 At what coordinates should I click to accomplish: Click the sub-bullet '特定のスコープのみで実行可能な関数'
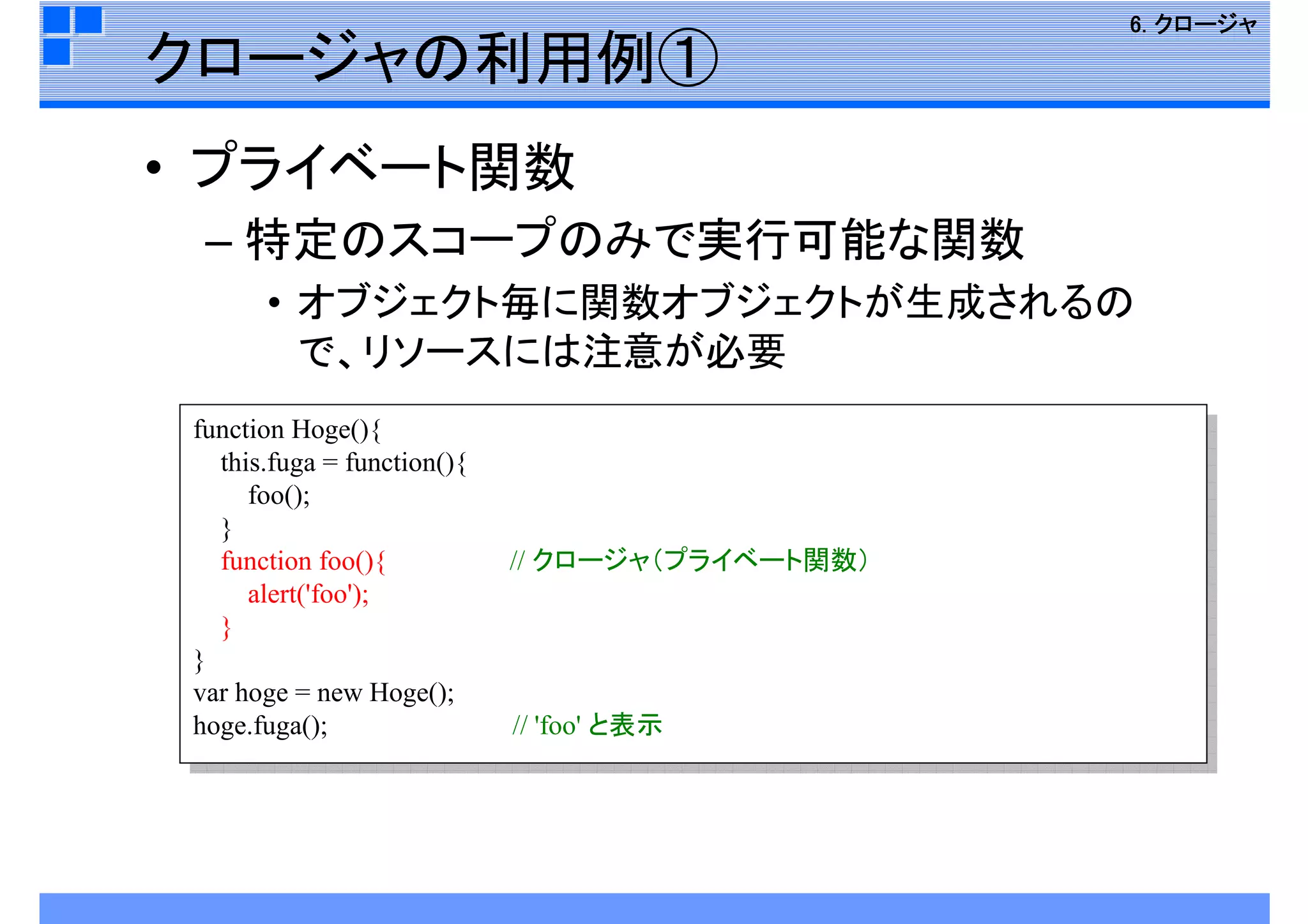click(635, 239)
